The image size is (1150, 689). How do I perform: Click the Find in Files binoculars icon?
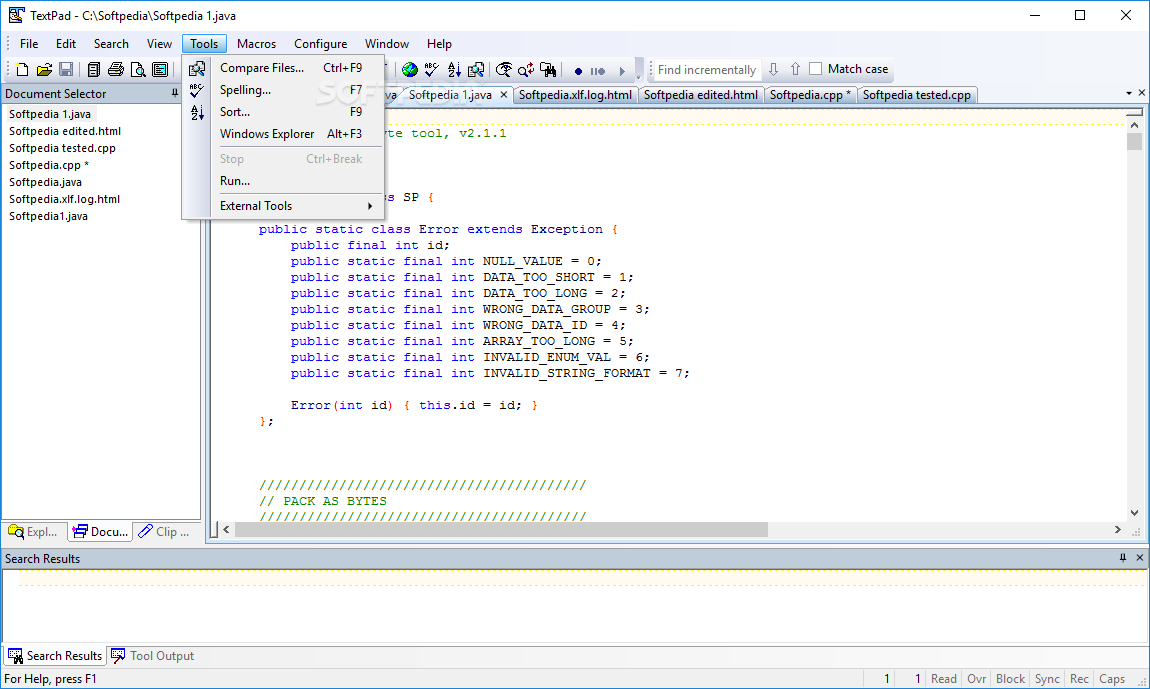click(x=548, y=70)
